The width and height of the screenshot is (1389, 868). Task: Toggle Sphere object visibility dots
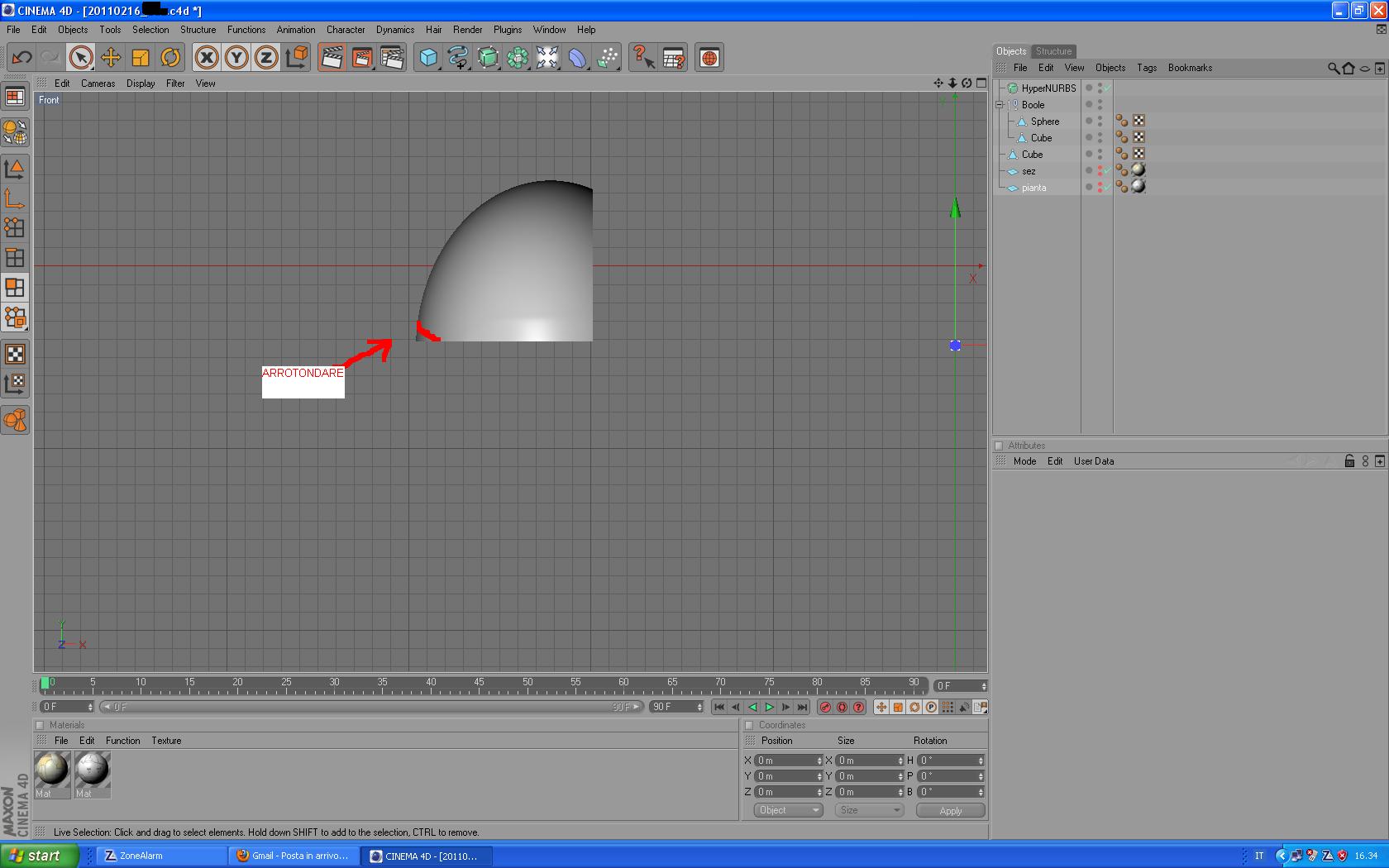[x=1100, y=122]
